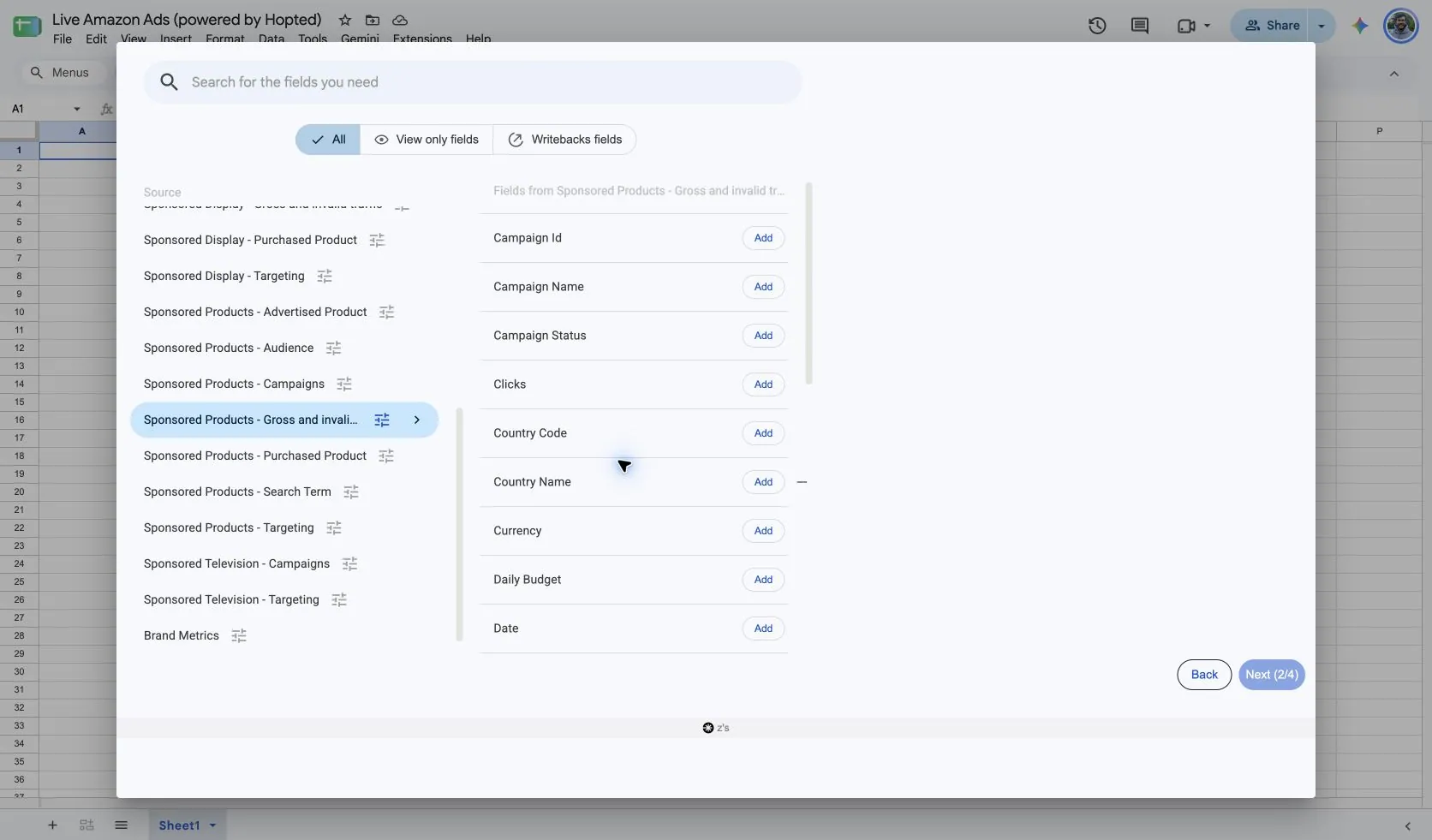Click filter icon beside Brand Metrics

click(239, 635)
